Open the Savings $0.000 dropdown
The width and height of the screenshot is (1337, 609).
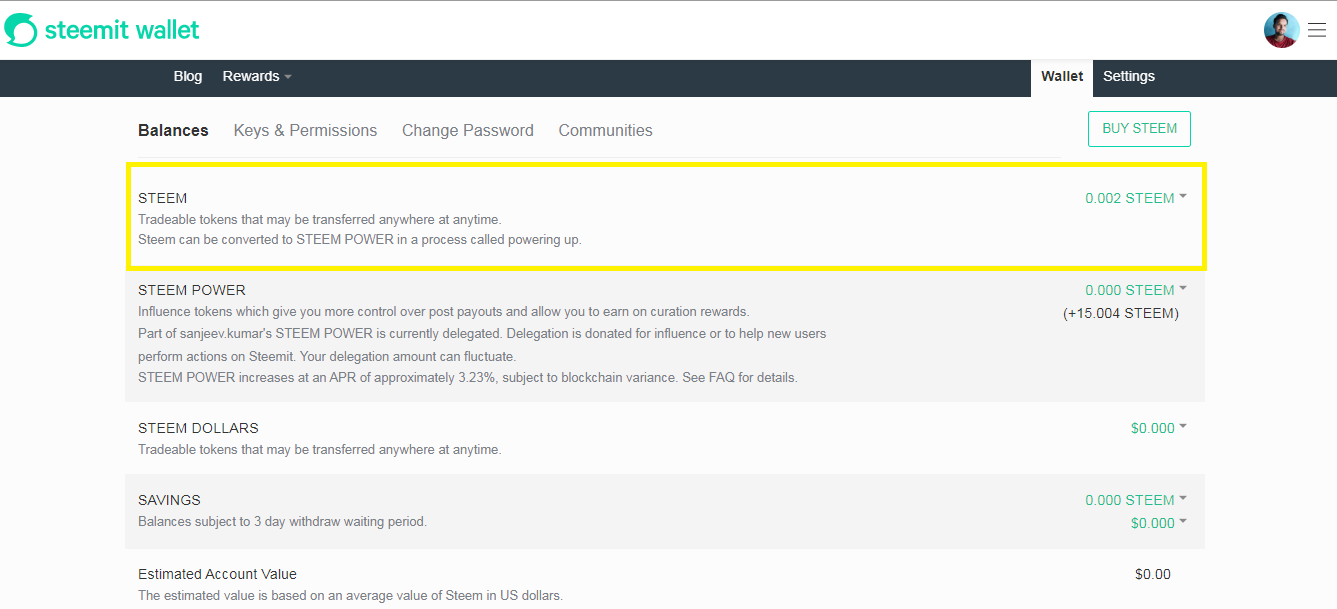point(1158,523)
